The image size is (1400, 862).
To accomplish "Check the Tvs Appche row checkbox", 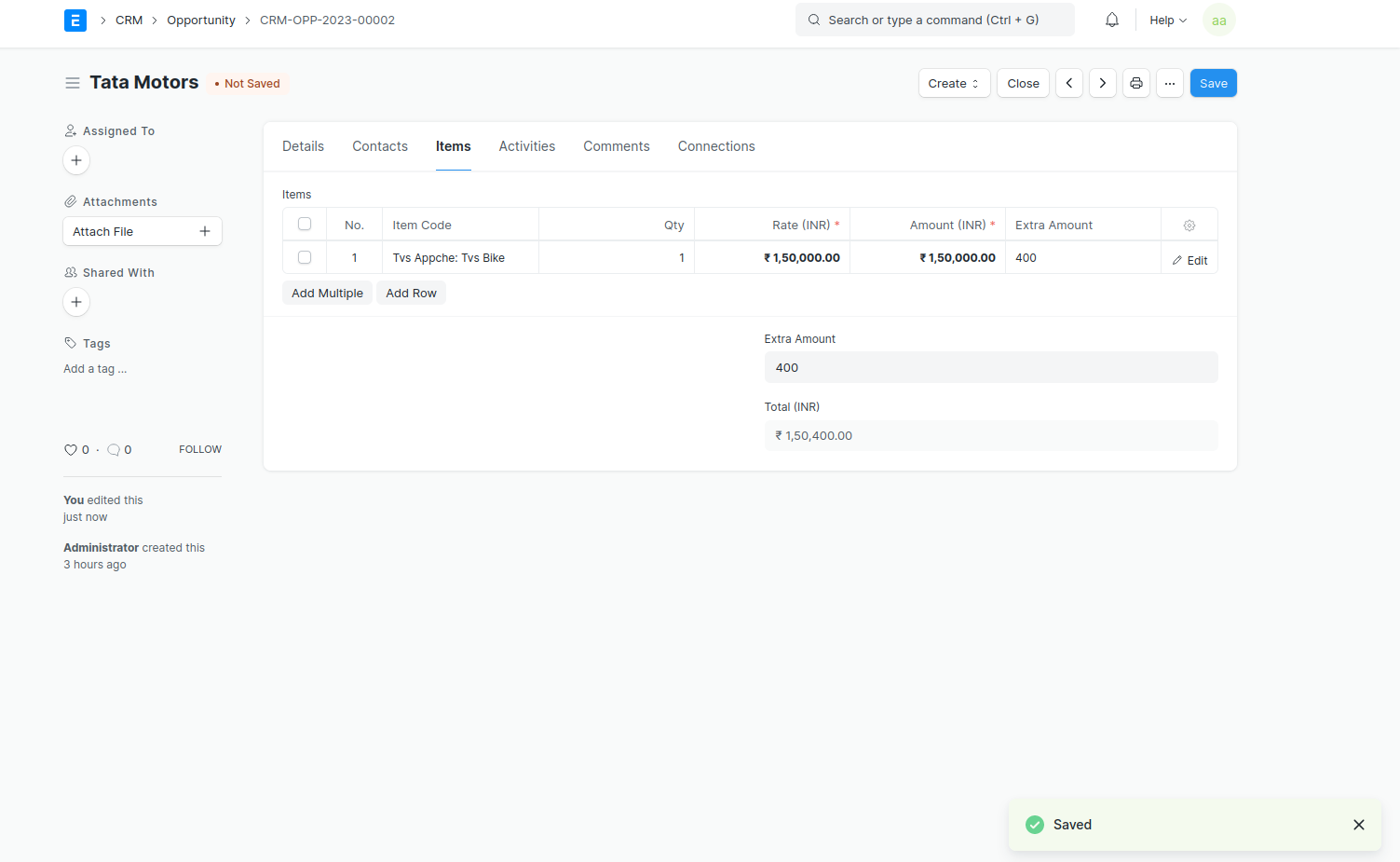I will coord(305,257).
